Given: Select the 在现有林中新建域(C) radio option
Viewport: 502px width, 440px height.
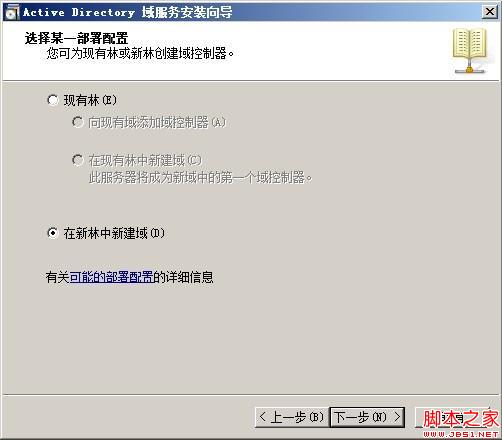Looking at the screenshot, I should pos(77,160).
